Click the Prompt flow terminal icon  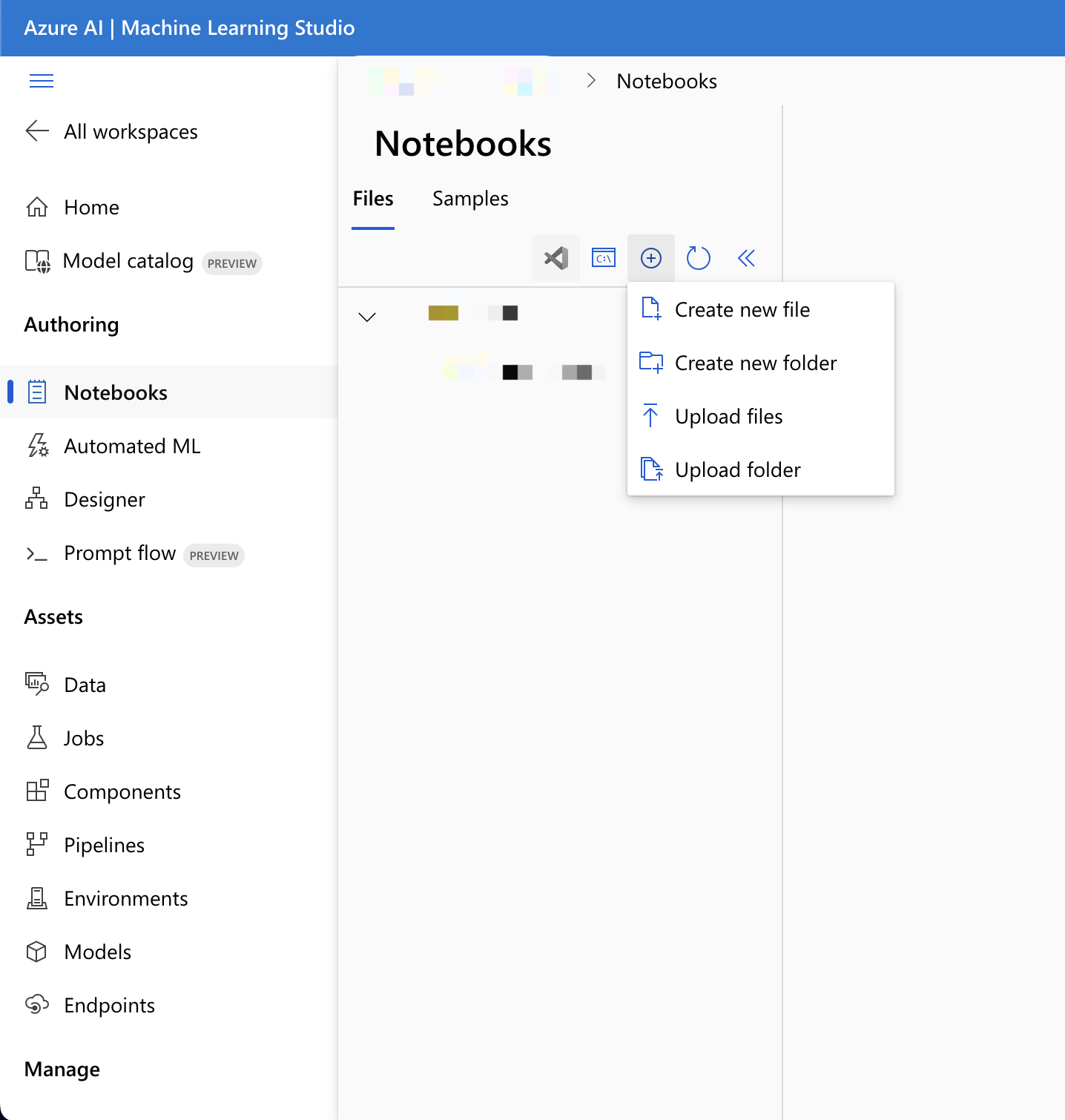tap(37, 554)
